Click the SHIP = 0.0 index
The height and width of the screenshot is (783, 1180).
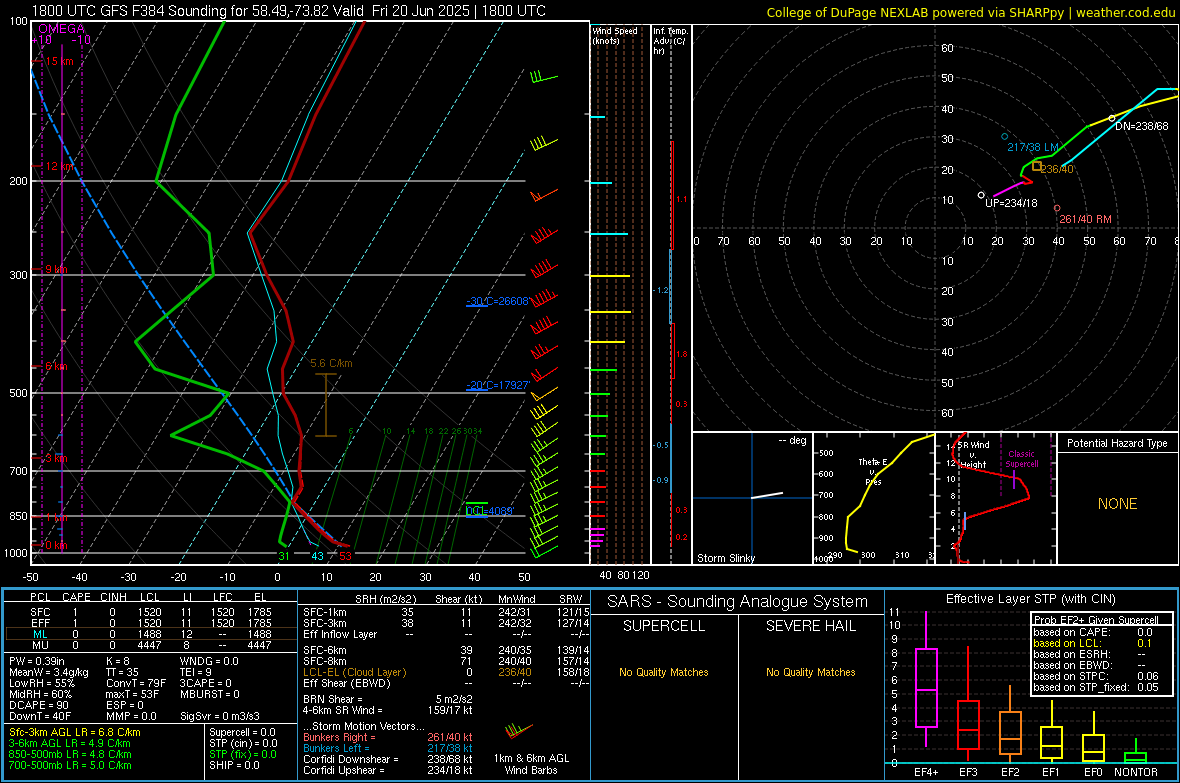234,766
